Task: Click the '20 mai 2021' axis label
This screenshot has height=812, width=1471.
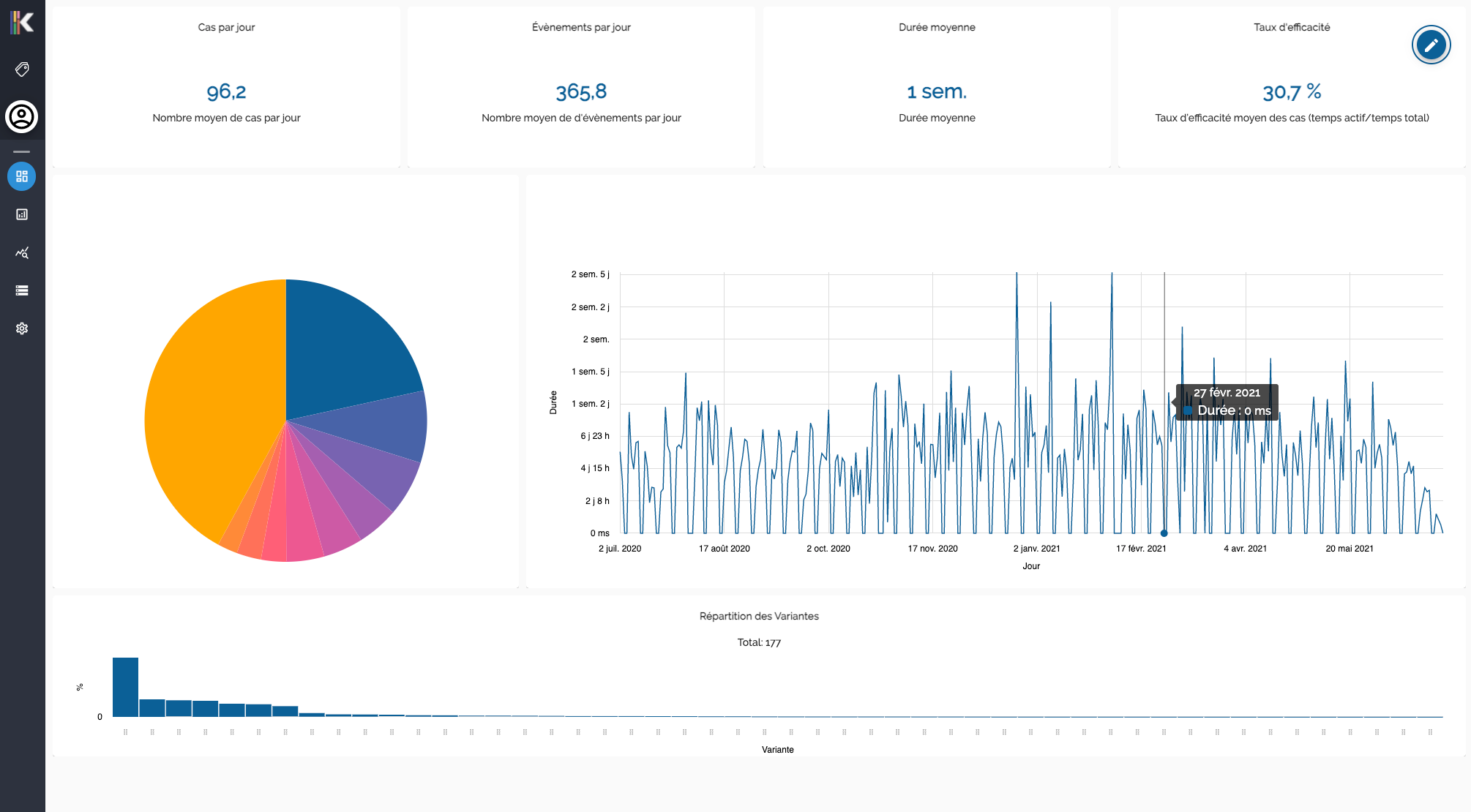Action: [1350, 549]
